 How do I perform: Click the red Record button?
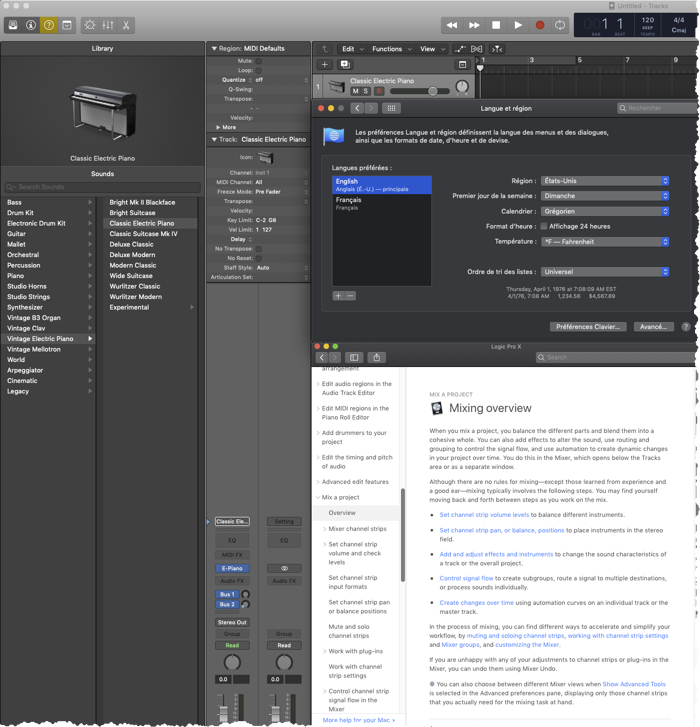[x=540, y=24]
